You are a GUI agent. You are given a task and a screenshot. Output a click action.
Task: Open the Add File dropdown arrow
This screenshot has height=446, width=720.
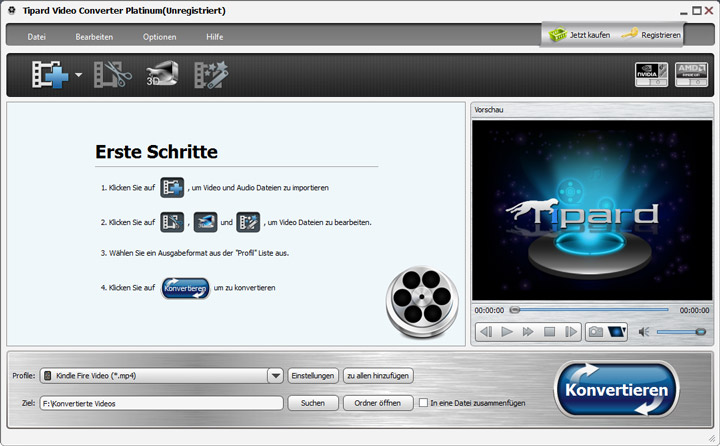click(79, 74)
